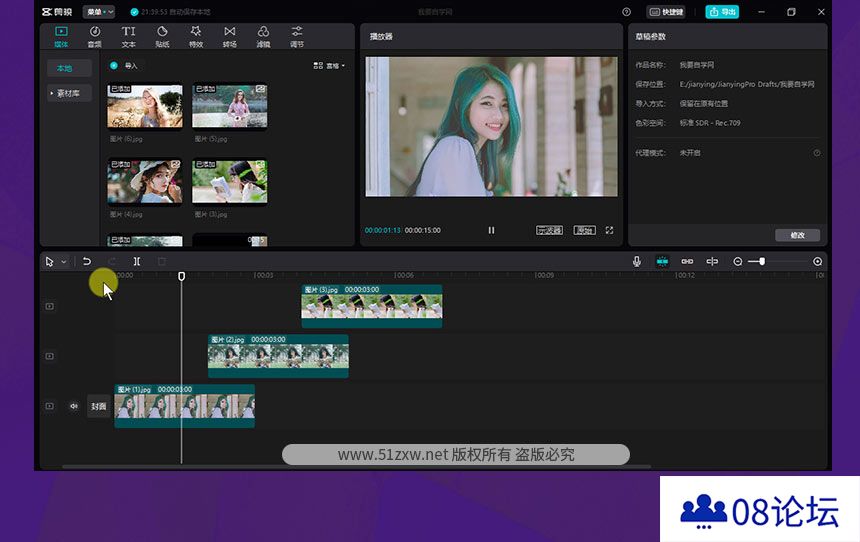
Task: Click the horizontal timeline scrollbar
Action: [x=357, y=467]
